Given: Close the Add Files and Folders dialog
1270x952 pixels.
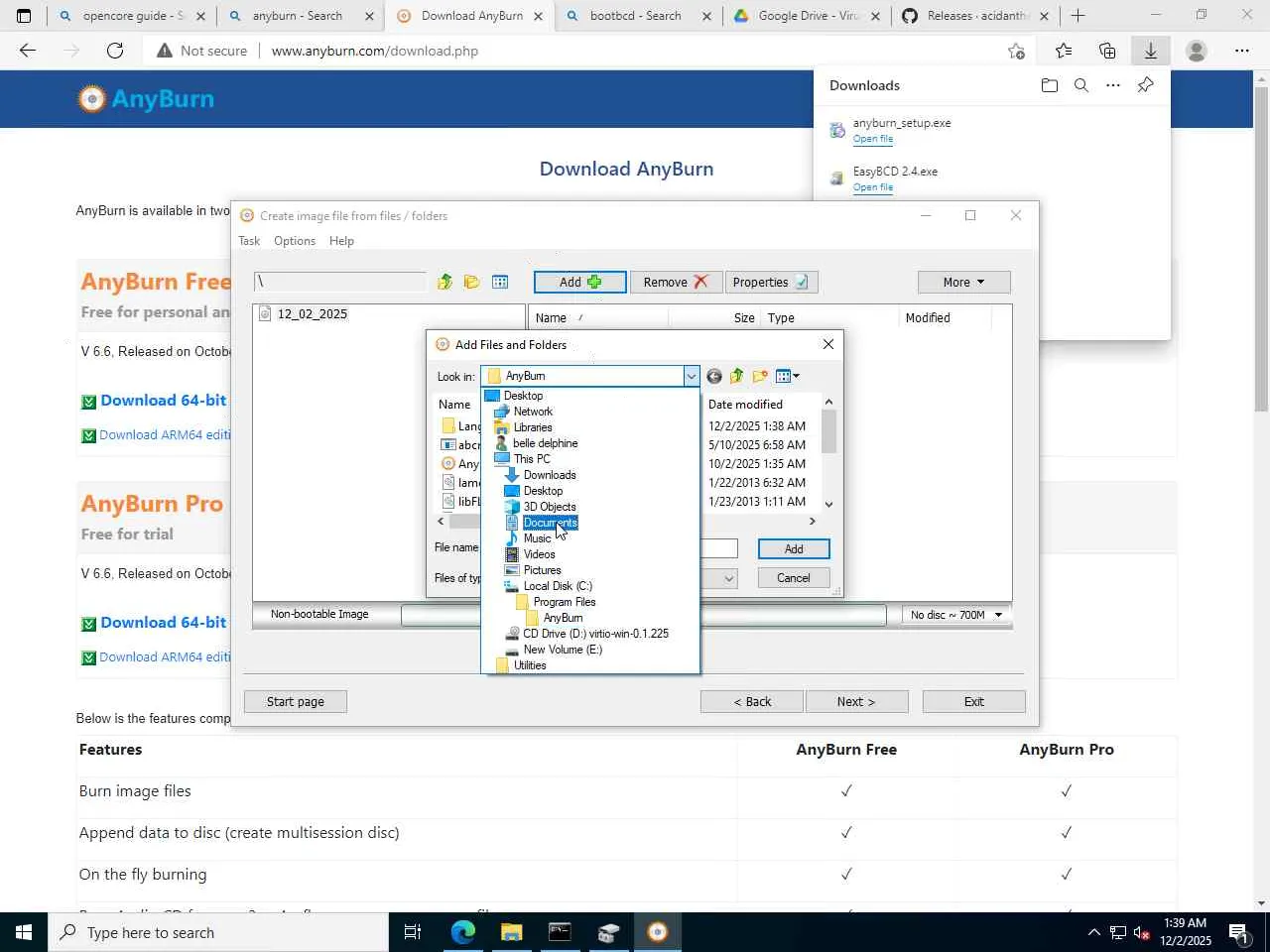Looking at the screenshot, I should 828,344.
